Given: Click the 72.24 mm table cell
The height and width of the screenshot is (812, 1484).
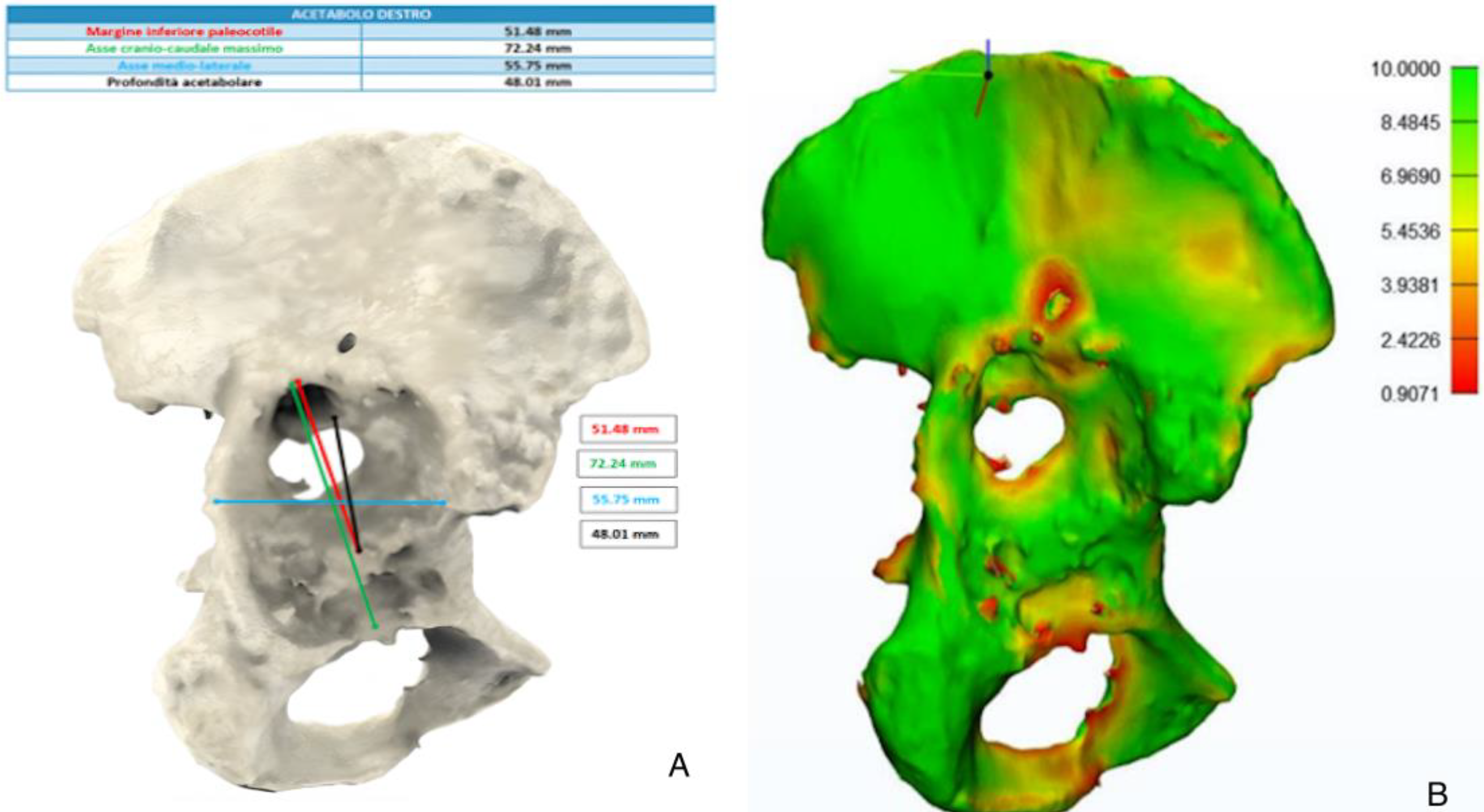Looking at the screenshot, I should pos(537,48).
